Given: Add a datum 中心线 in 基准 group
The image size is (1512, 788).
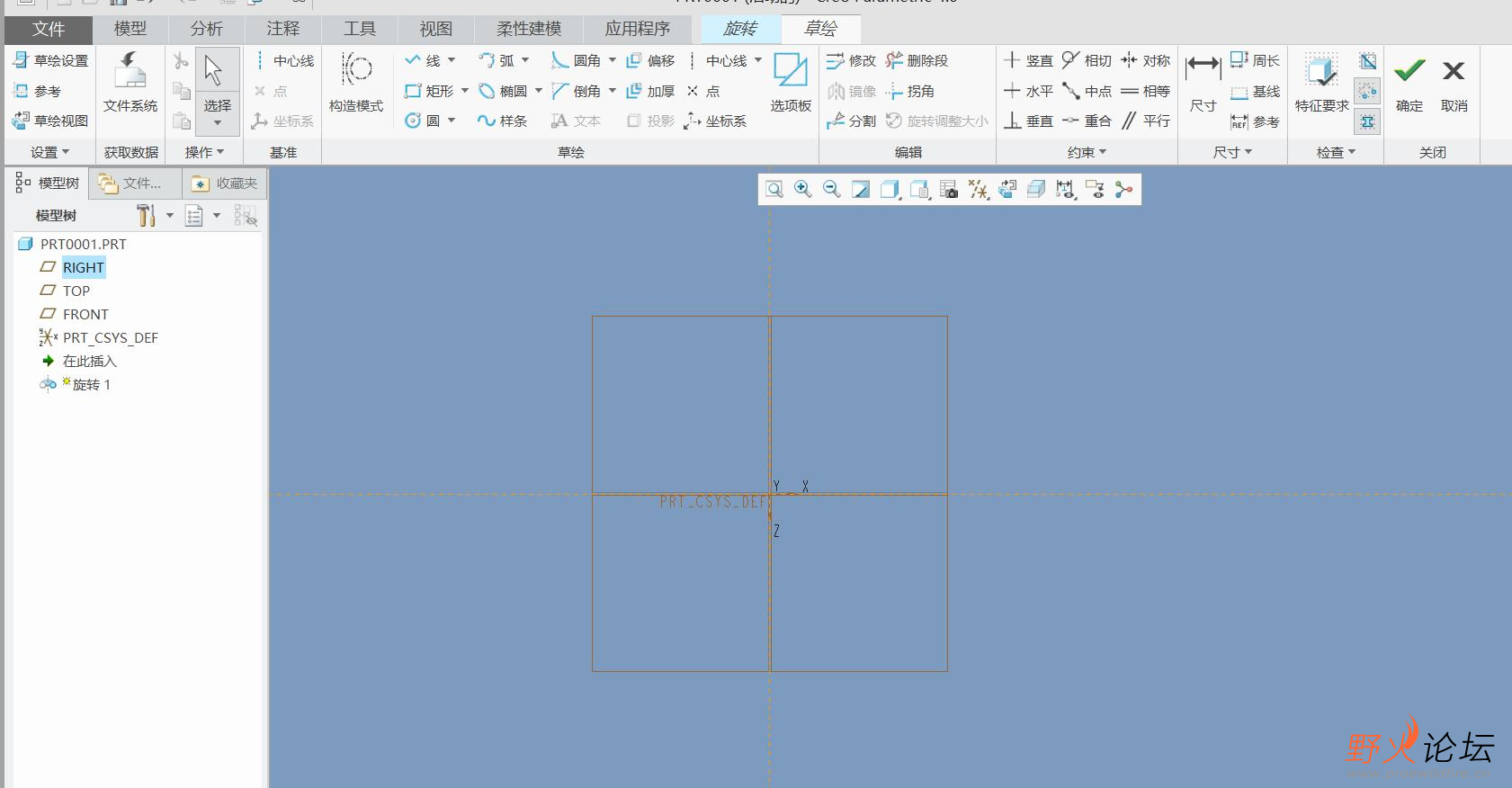Looking at the screenshot, I should click(283, 60).
